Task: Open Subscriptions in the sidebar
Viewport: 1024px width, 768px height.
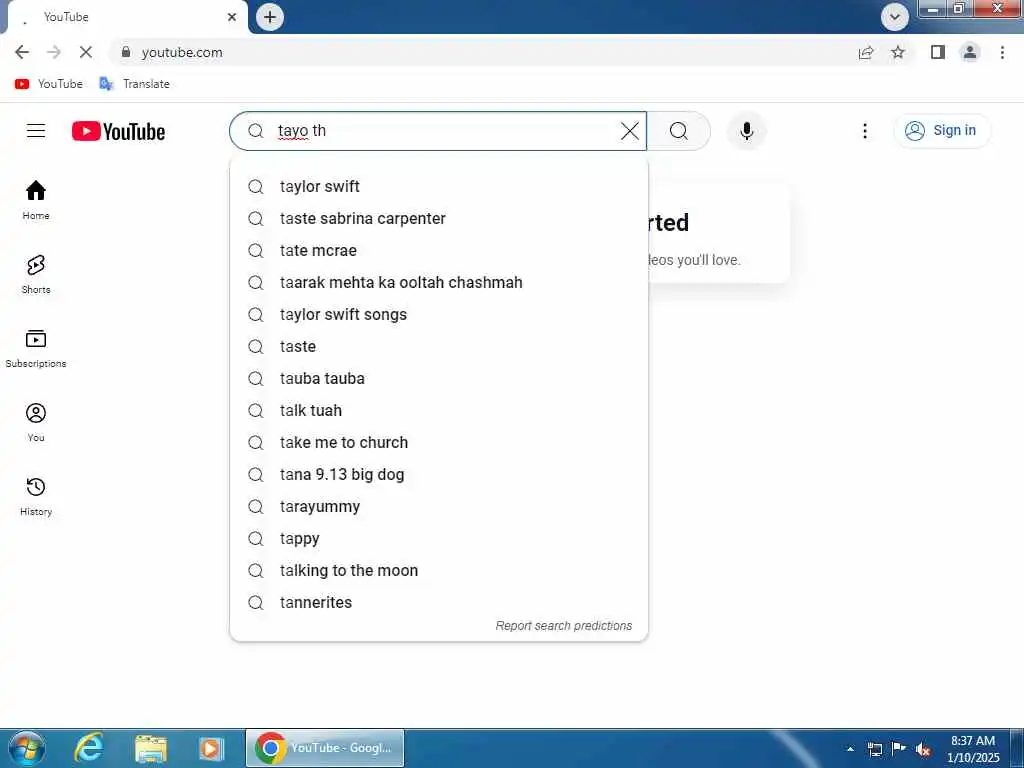Action: pyautogui.click(x=36, y=348)
